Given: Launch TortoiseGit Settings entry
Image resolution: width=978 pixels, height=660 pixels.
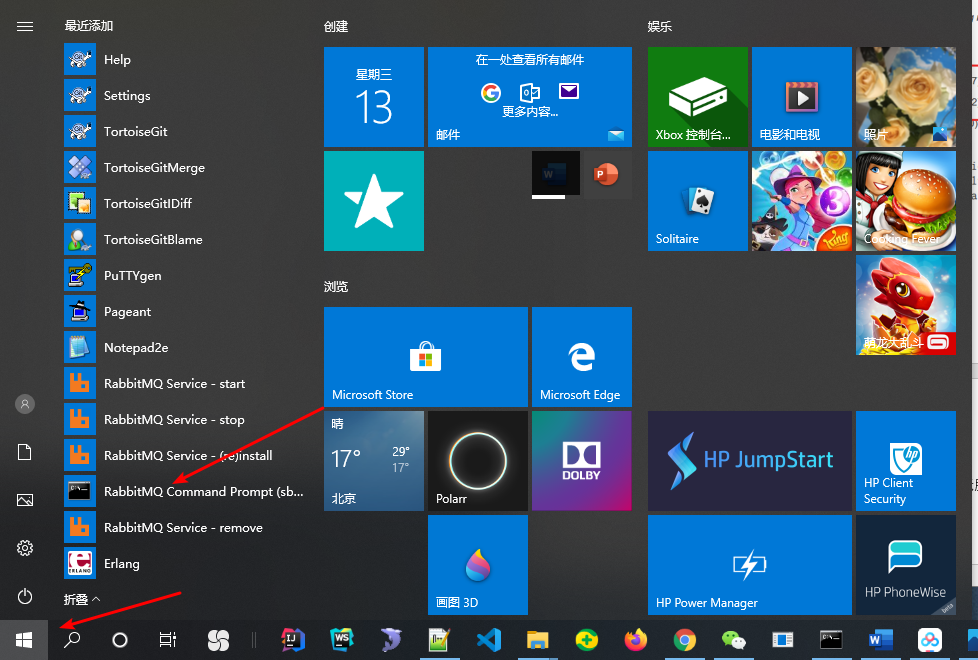Looking at the screenshot, I should tap(184, 95).
